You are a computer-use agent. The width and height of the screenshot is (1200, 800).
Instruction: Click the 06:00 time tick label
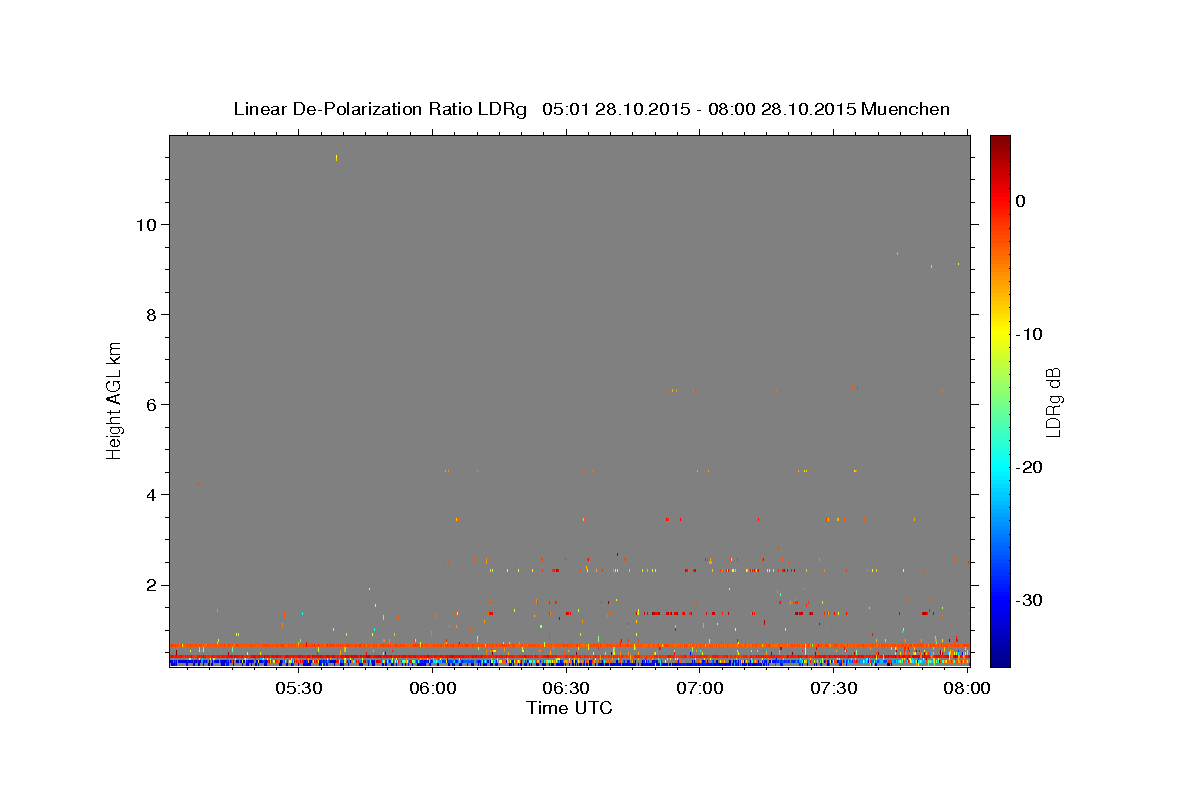coord(432,689)
